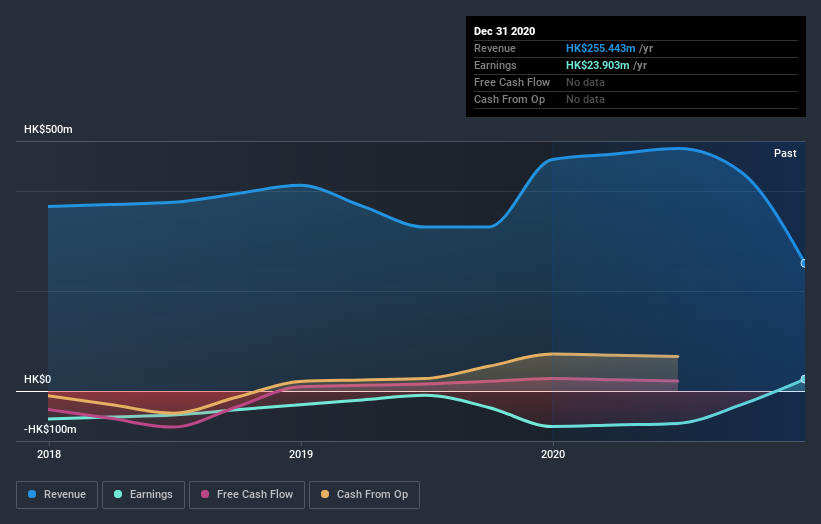Image resolution: width=821 pixels, height=524 pixels.
Task: Click the HK$255.443m revenue value
Action: coord(601,48)
